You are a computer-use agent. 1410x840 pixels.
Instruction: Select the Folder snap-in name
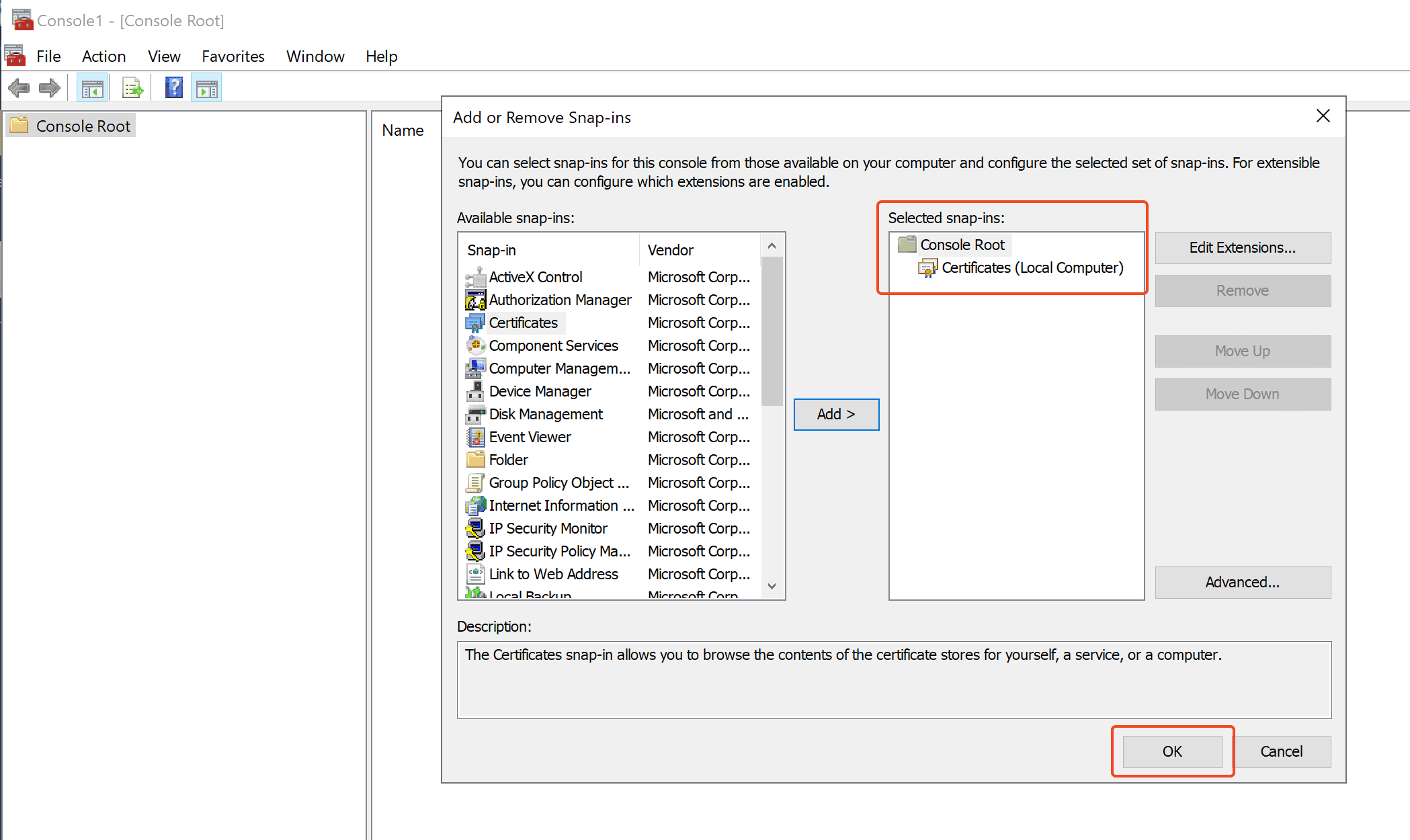[509, 460]
